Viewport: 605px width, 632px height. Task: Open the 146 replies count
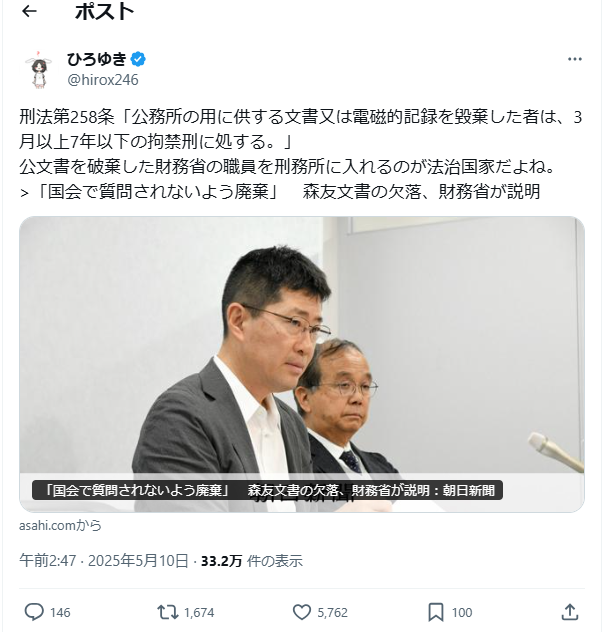coord(60,613)
